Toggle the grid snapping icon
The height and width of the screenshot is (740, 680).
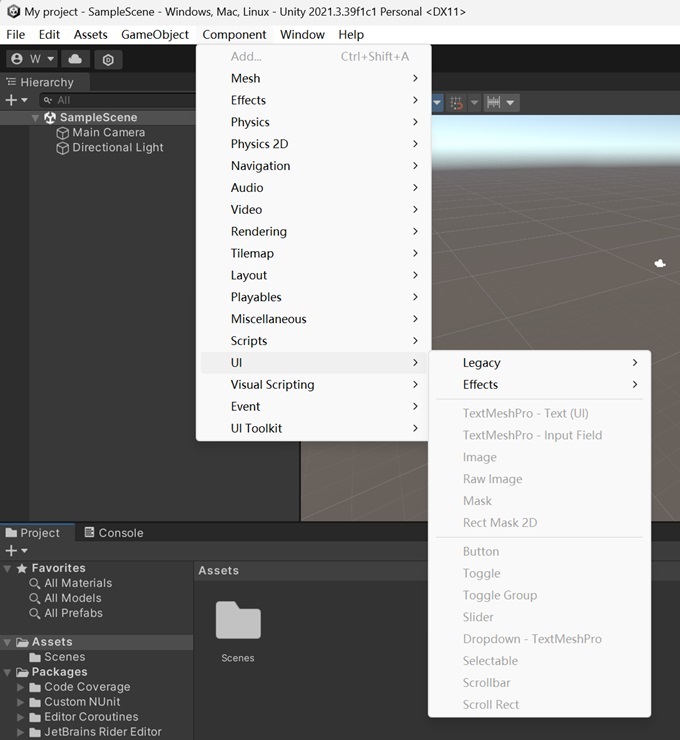point(456,102)
